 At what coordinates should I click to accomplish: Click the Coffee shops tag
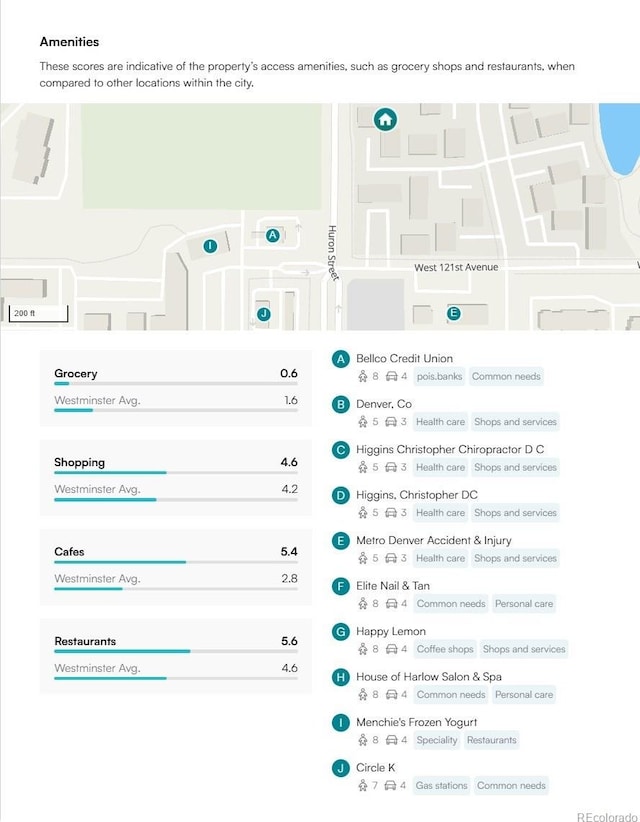(444, 649)
